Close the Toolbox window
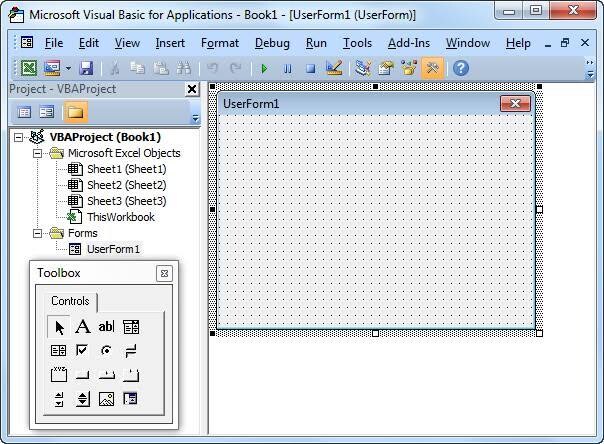This screenshot has height=444, width=604. point(164,273)
